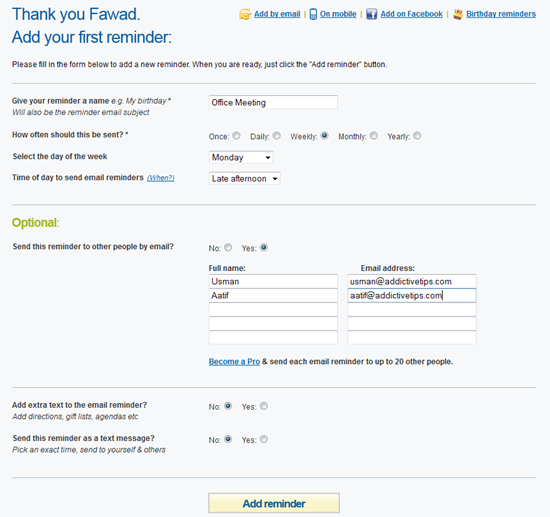This screenshot has width=550, height=517.
Task: Open the Late afternoon time dropdown
Action: pyautogui.click(x=244, y=179)
